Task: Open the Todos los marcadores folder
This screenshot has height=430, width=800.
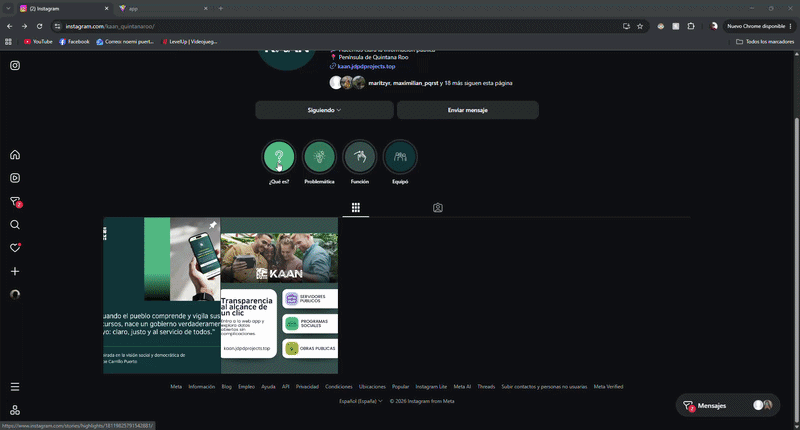Action: coord(765,42)
